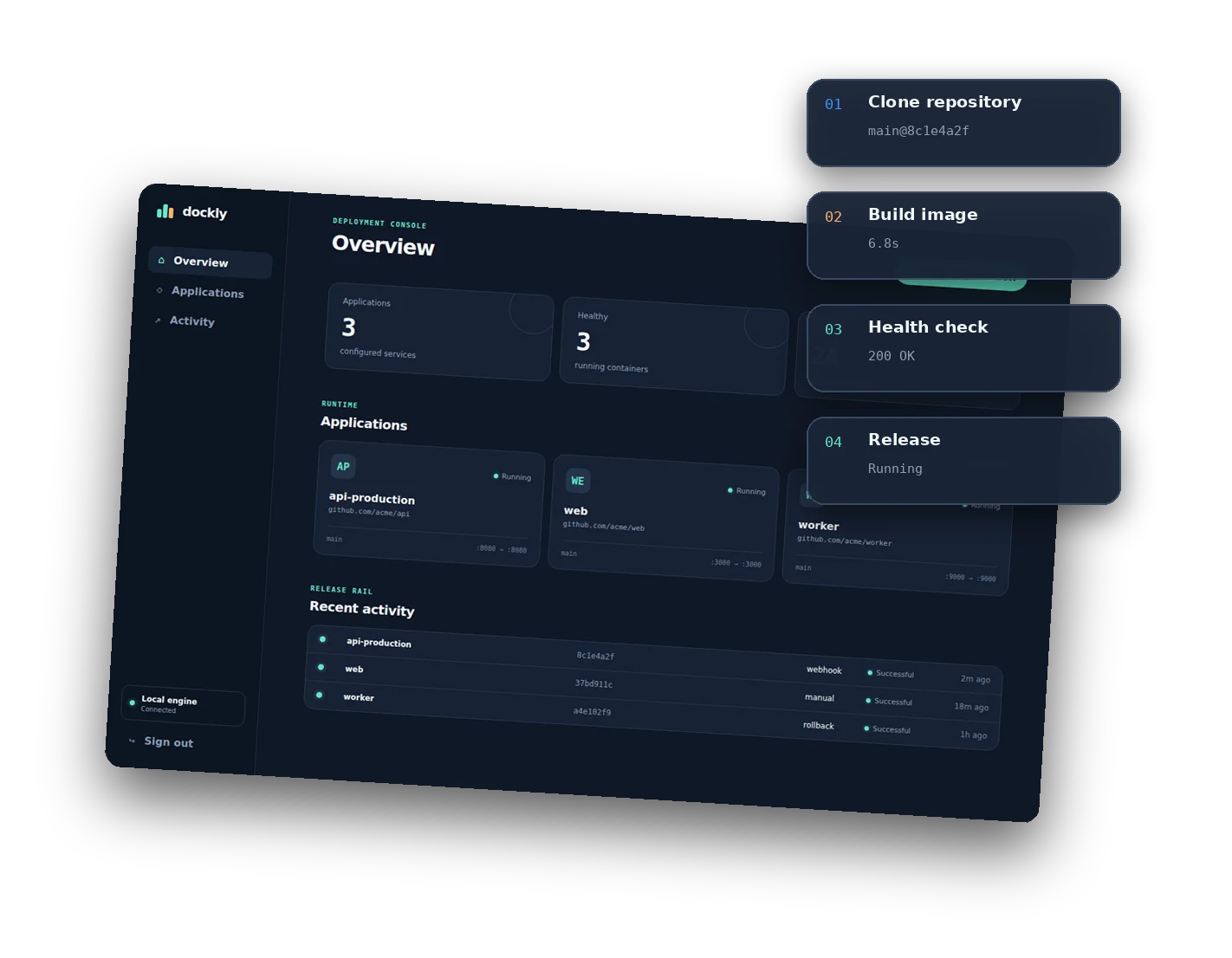The image size is (1232, 958).
Task: Click the Activity arrow icon
Action: (x=158, y=320)
